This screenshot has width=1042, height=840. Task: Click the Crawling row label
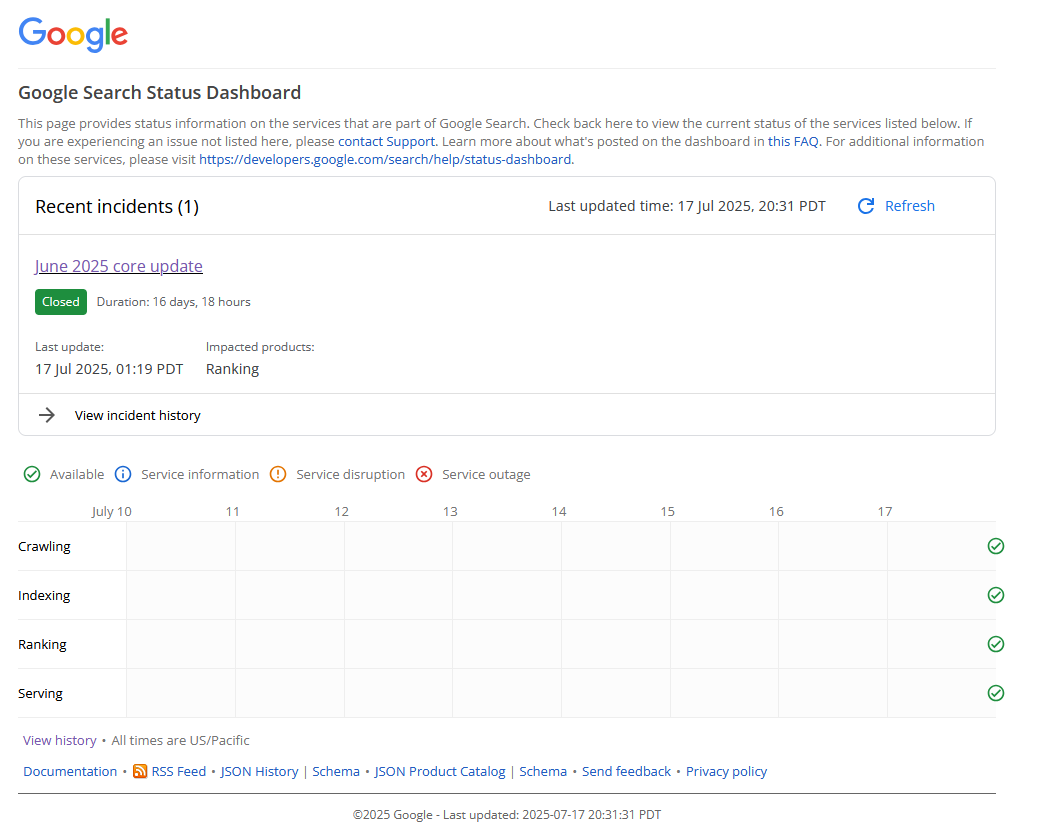click(x=44, y=547)
